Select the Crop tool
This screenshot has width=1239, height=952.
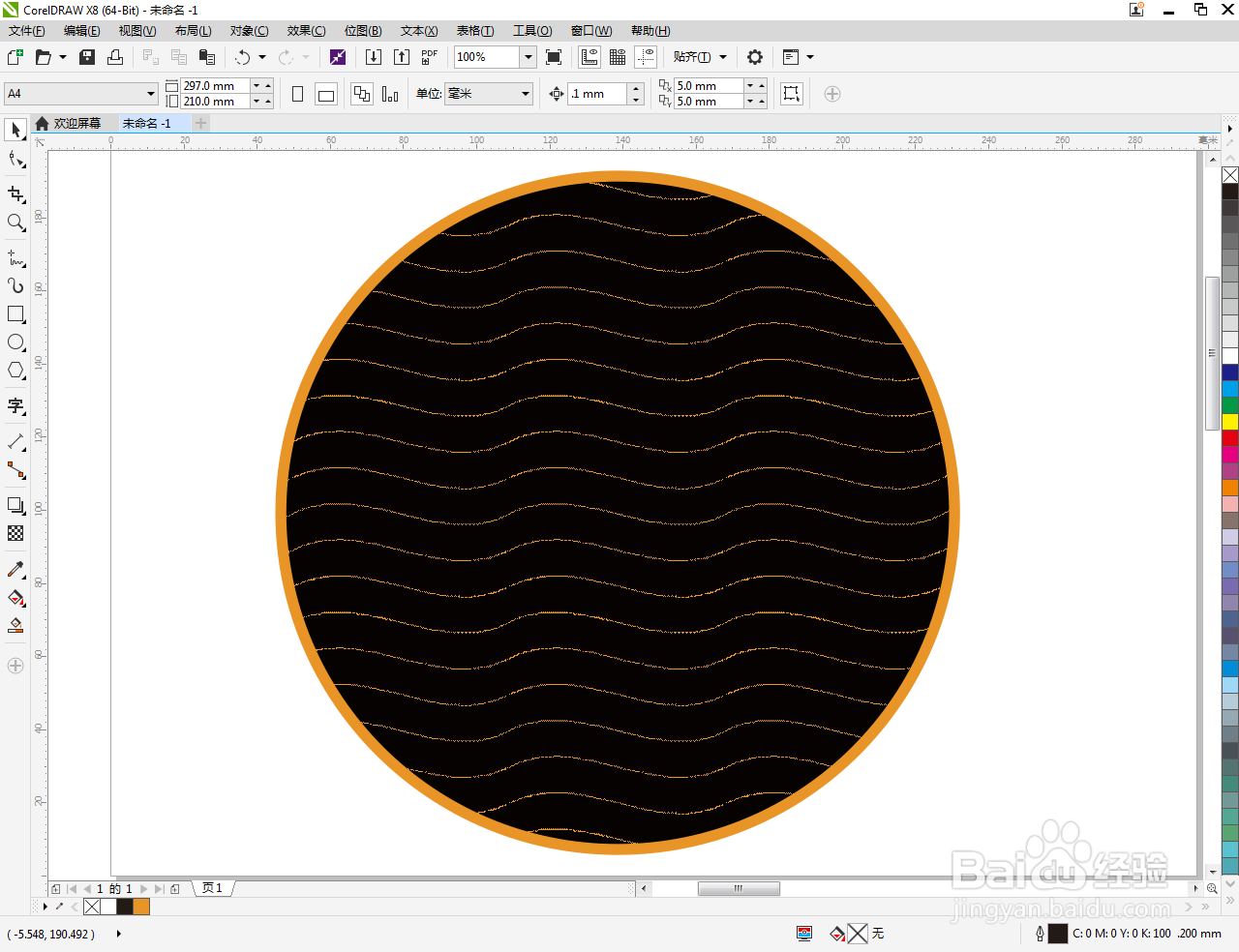point(15,193)
